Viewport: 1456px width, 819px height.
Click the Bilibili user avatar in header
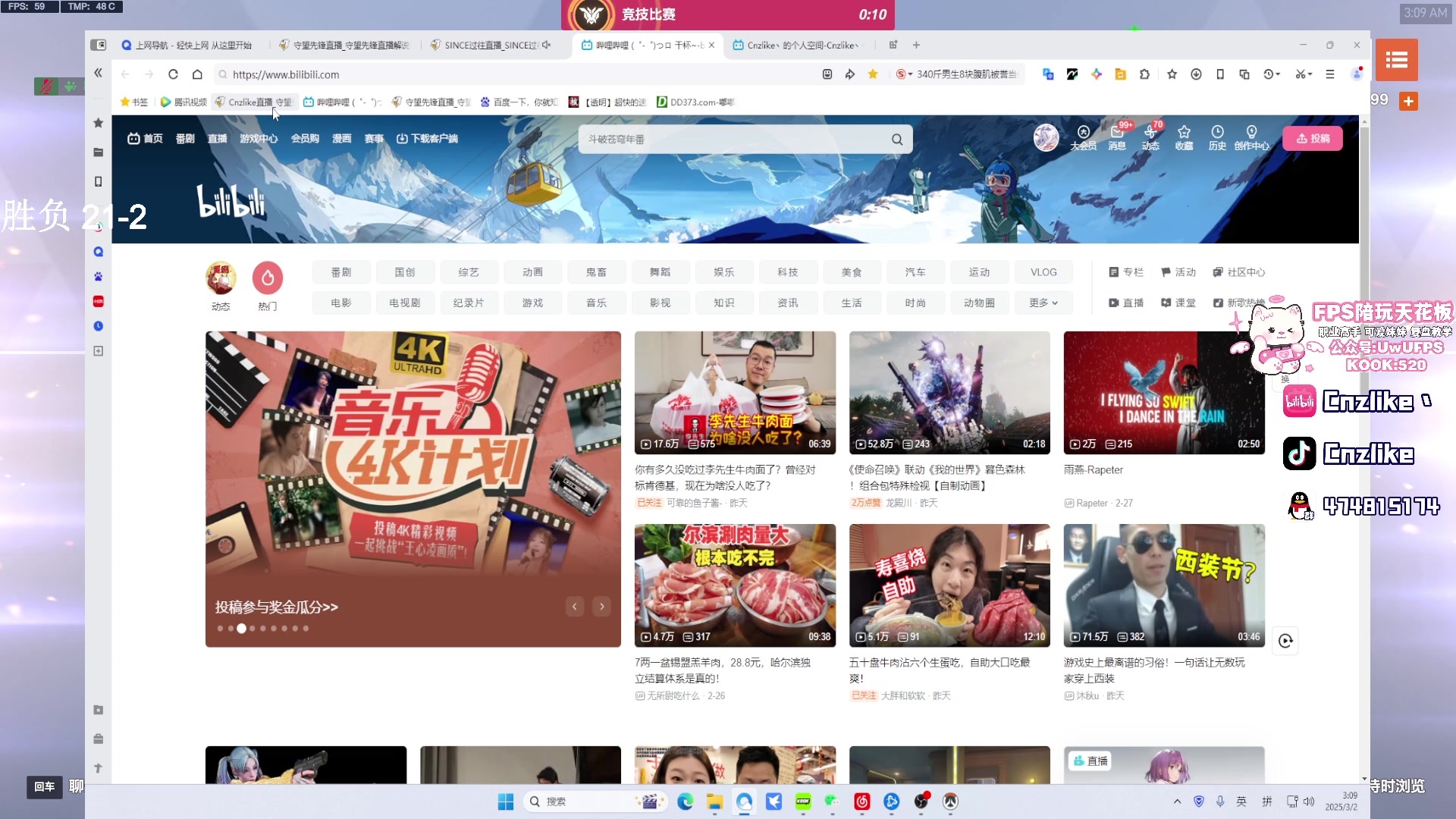pyautogui.click(x=1046, y=138)
